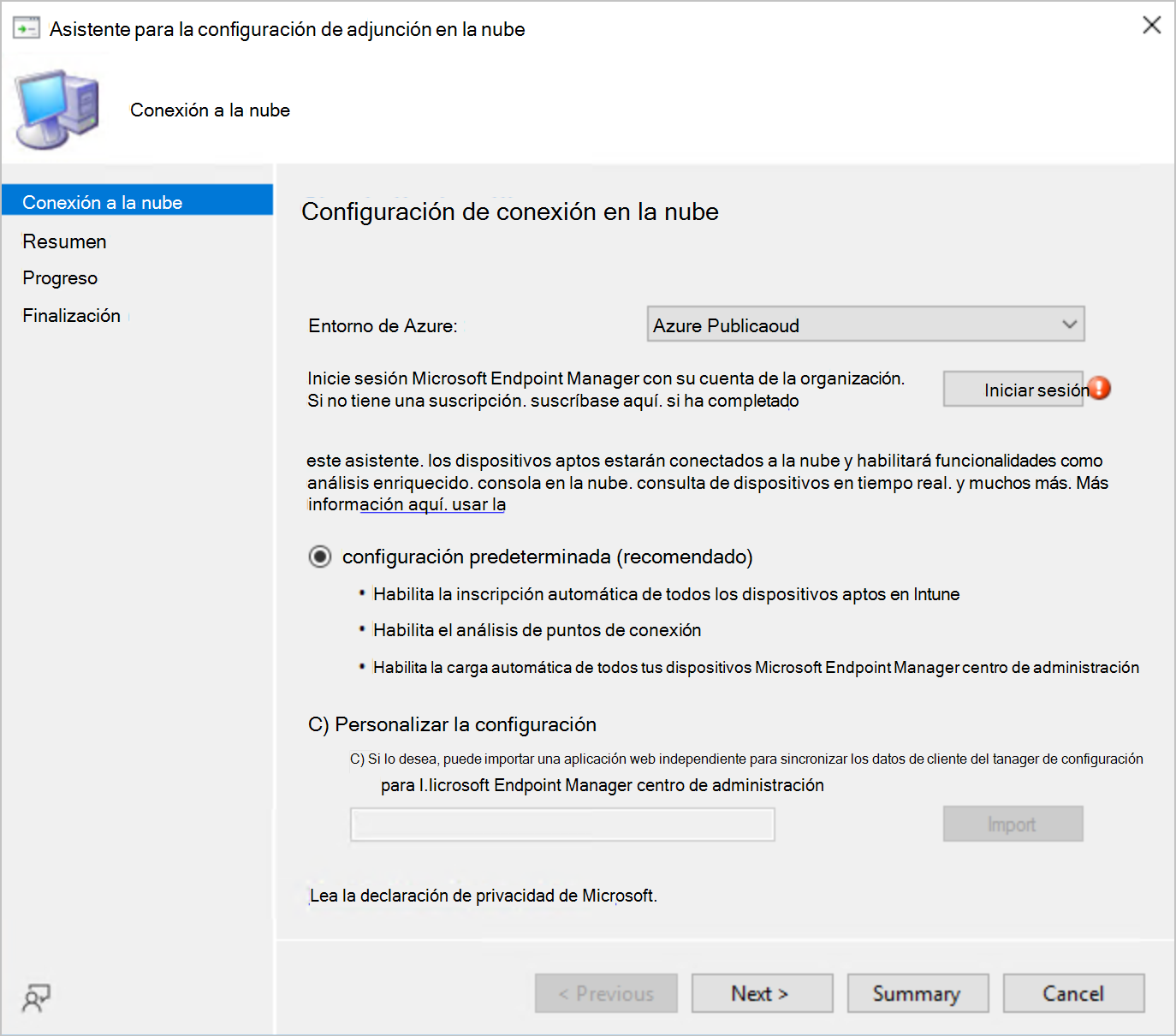Cancel the cloud attach wizard
The height and width of the screenshot is (1036, 1176).
point(1073,993)
